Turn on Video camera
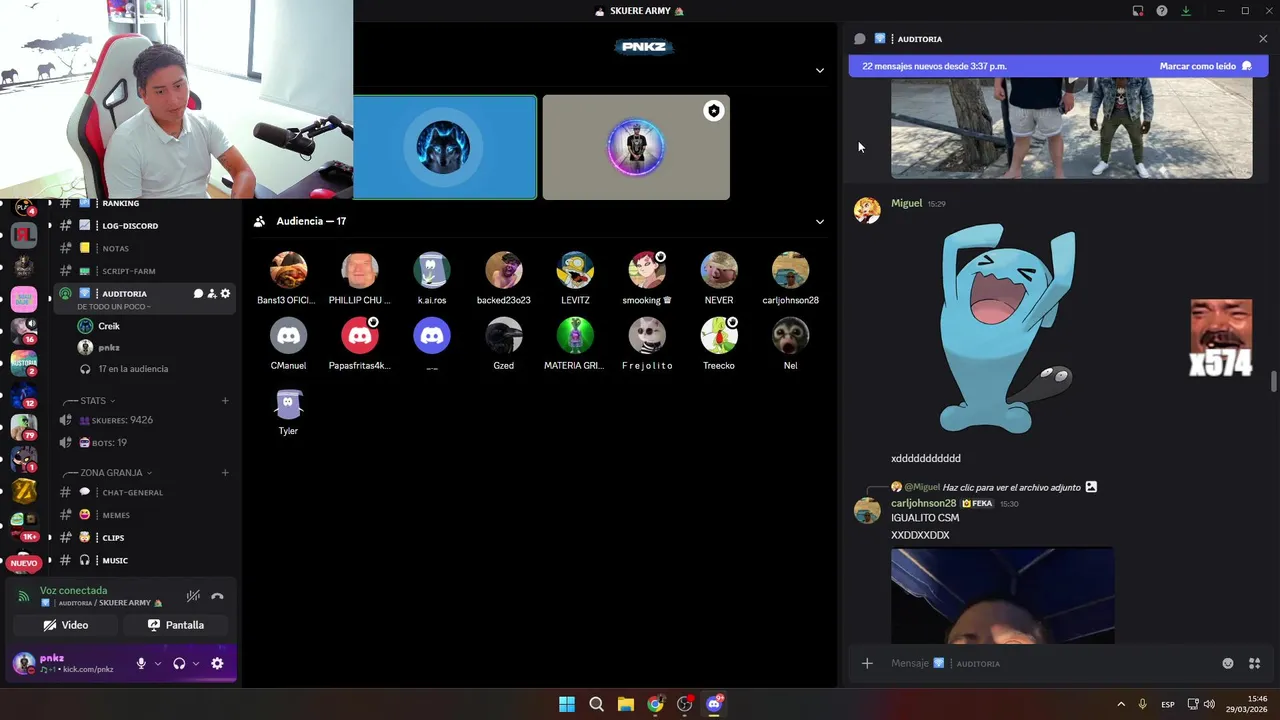The width and height of the screenshot is (1280, 720). 65,625
